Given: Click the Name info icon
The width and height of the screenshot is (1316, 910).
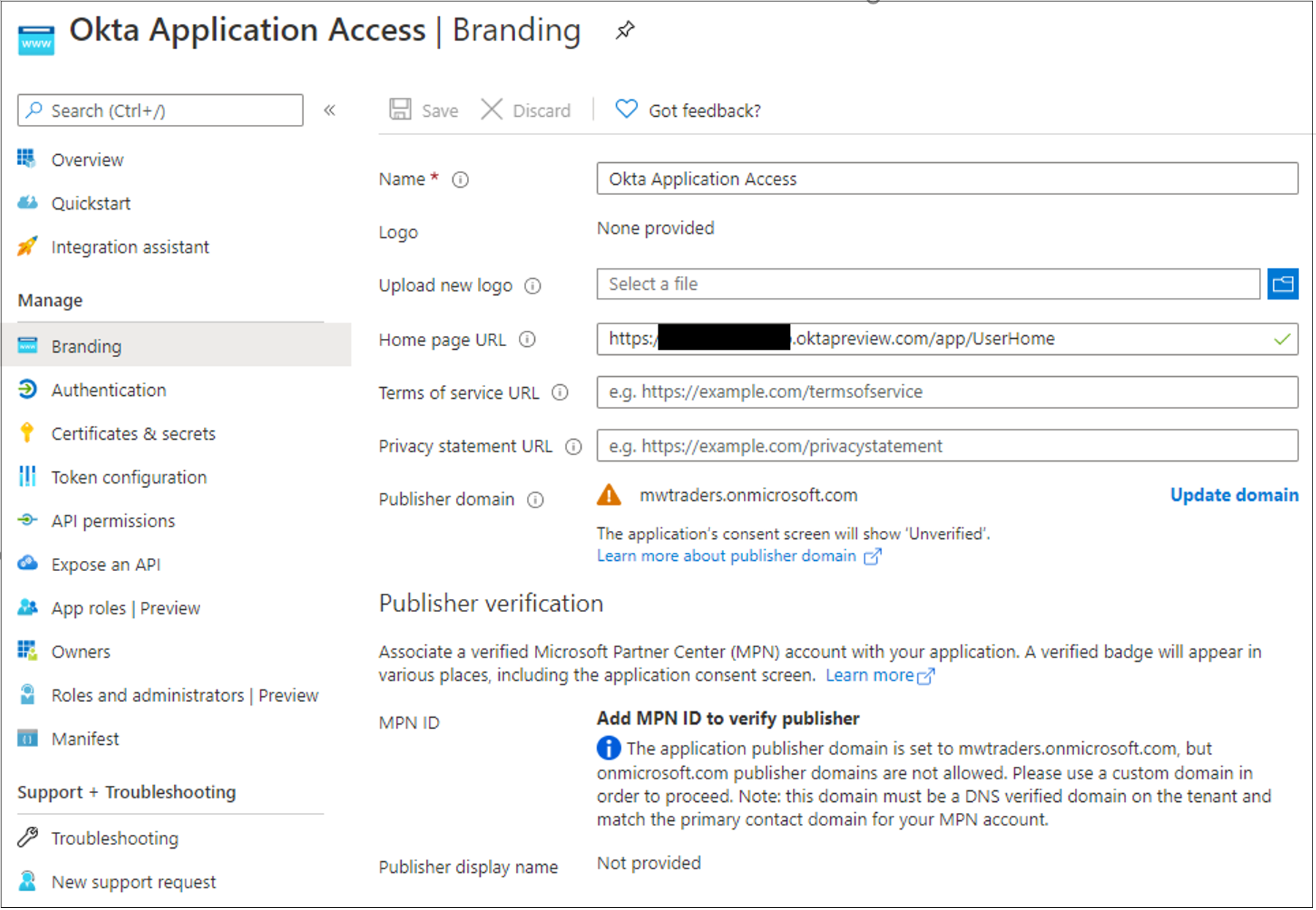Looking at the screenshot, I should tap(460, 180).
